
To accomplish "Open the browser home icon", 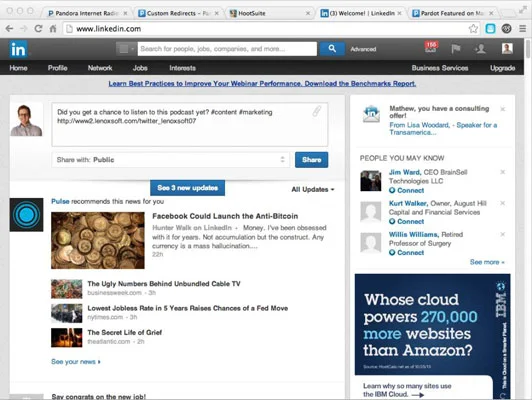I will pos(53,29).
